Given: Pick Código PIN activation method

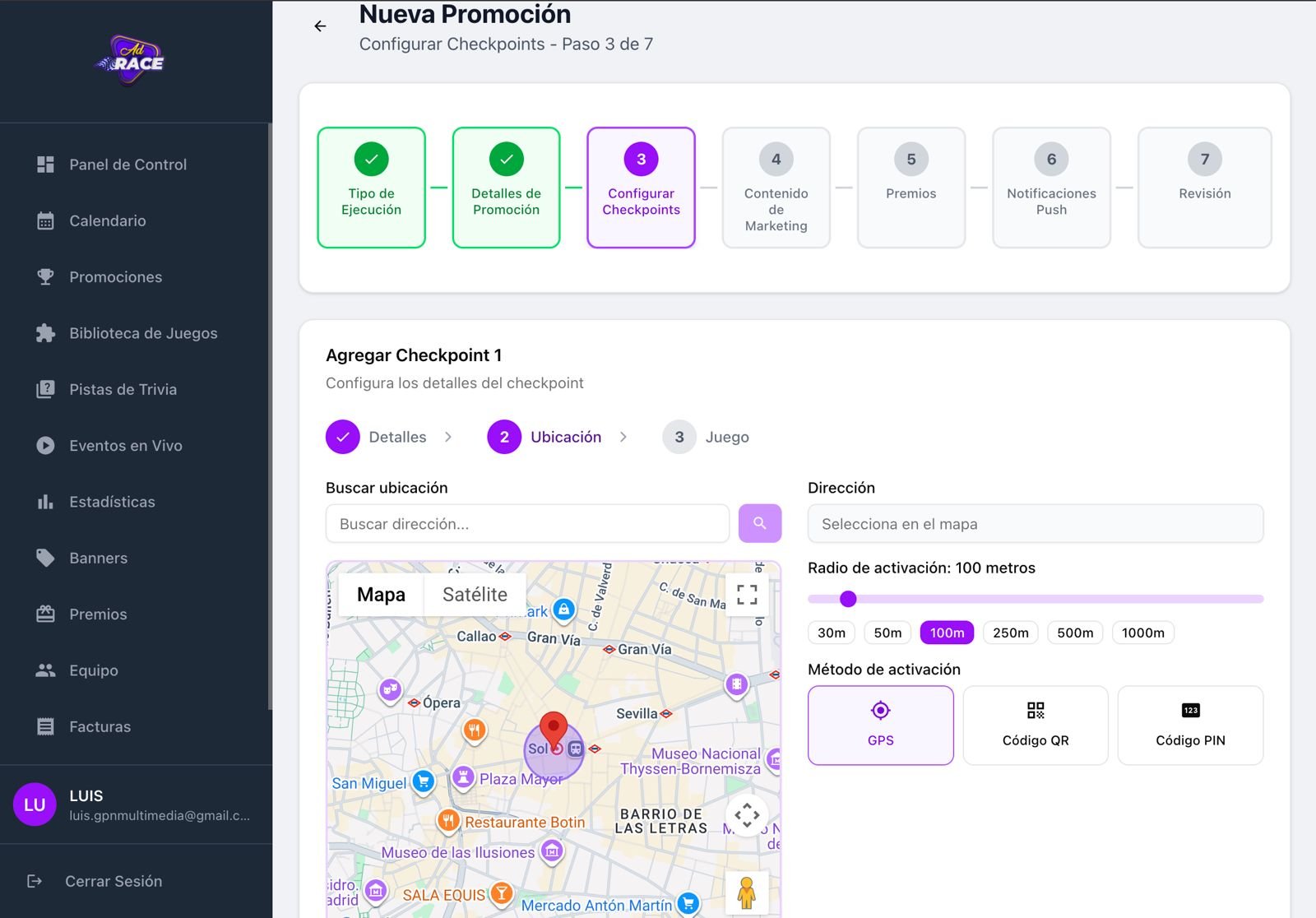Looking at the screenshot, I should (1189, 725).
